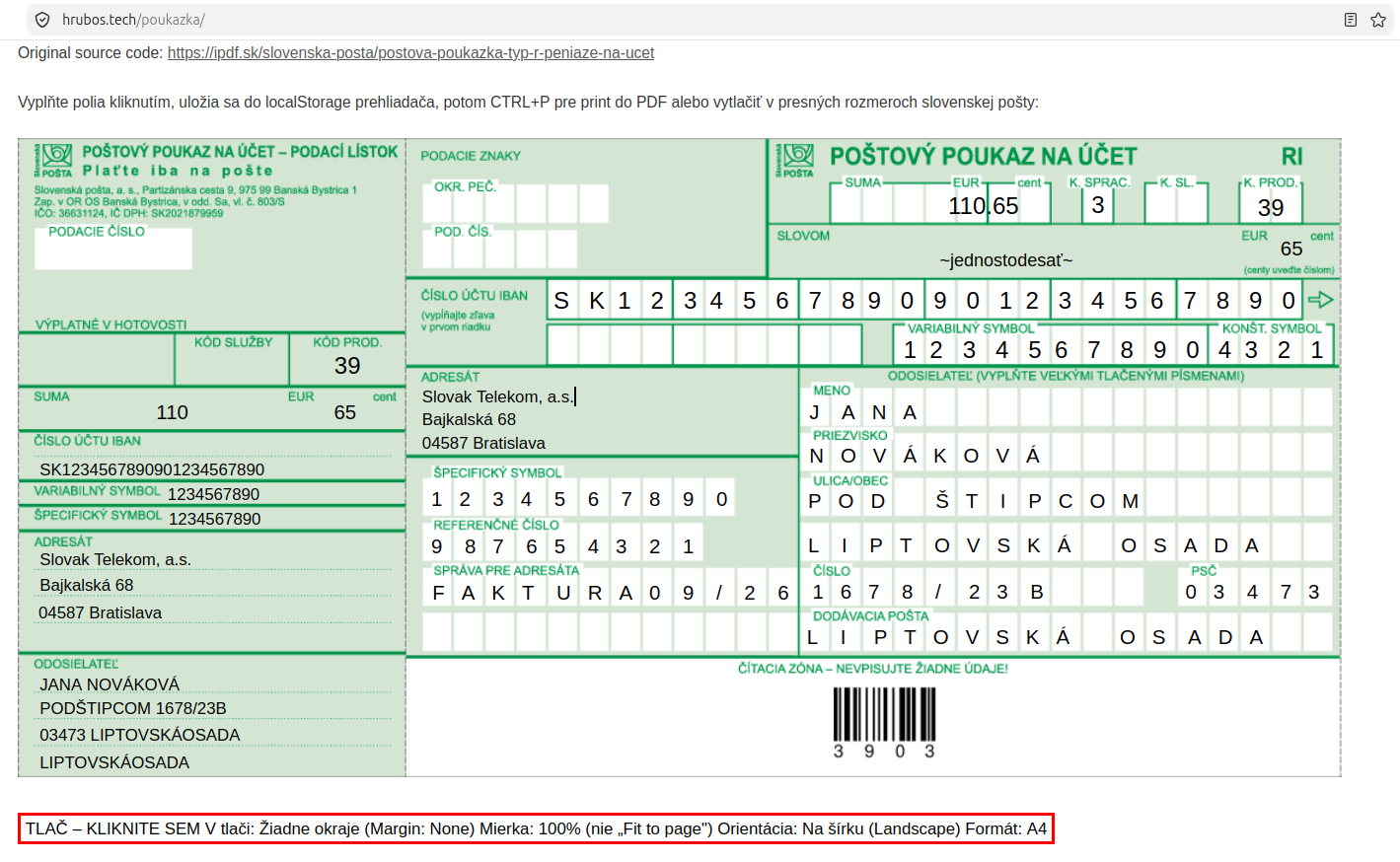Edit K. SPRAC. field with value 3
1400x862 pixels.
pos(1098,205)
